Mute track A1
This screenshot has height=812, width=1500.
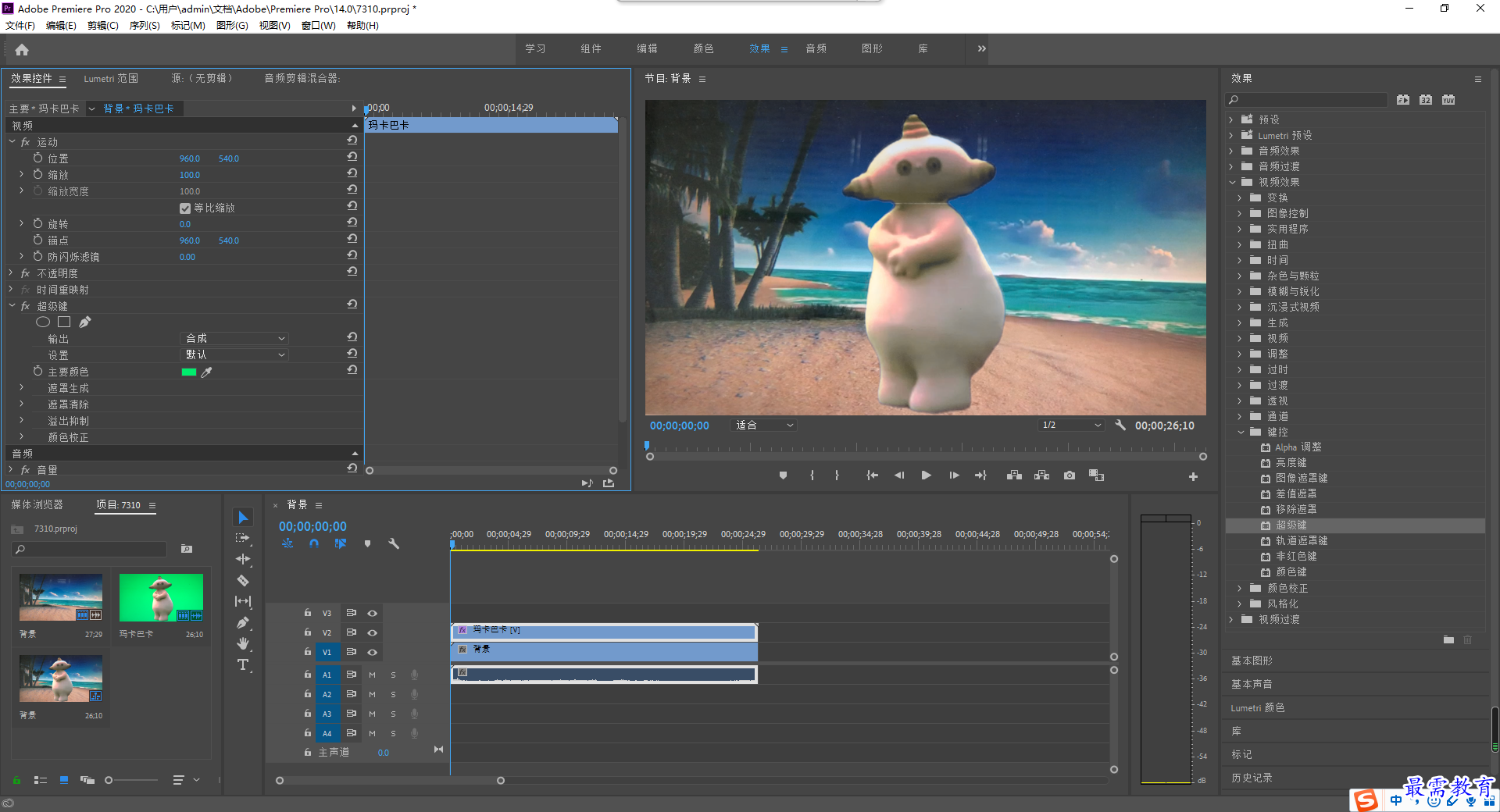pos(373,675)
